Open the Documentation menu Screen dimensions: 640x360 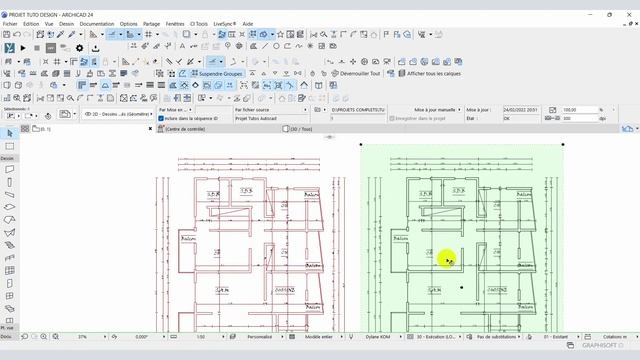pyautogui.click(x=97, y=24)
